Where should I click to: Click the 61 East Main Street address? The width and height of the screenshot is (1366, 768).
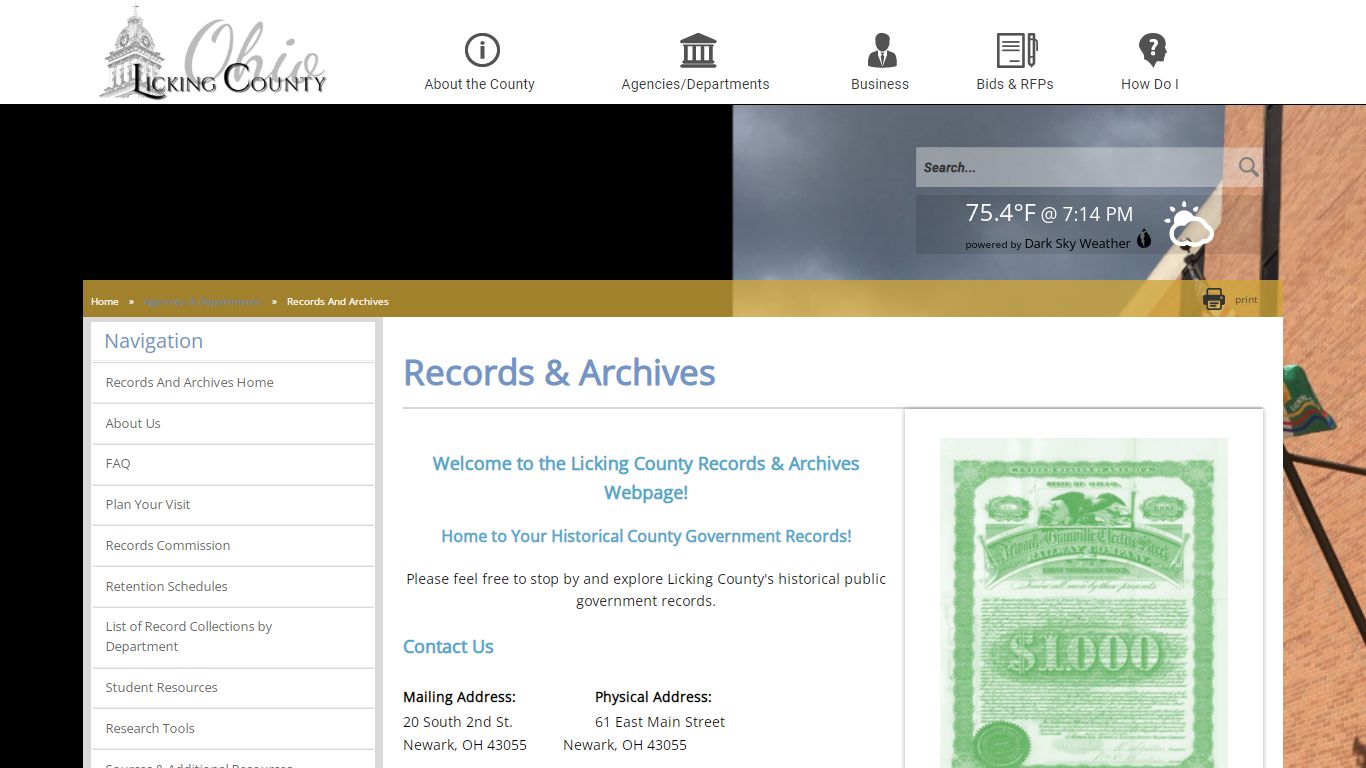pyautogui.click(x=660, y=722)
